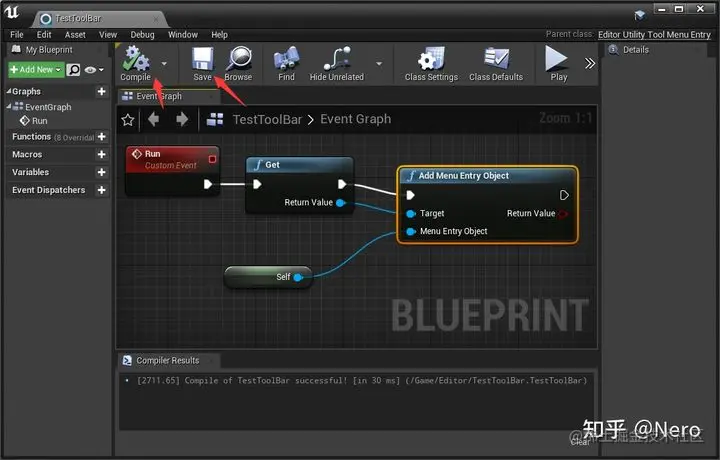Open the View menu
Screen dimensions: 720x460
click(108, 34)
